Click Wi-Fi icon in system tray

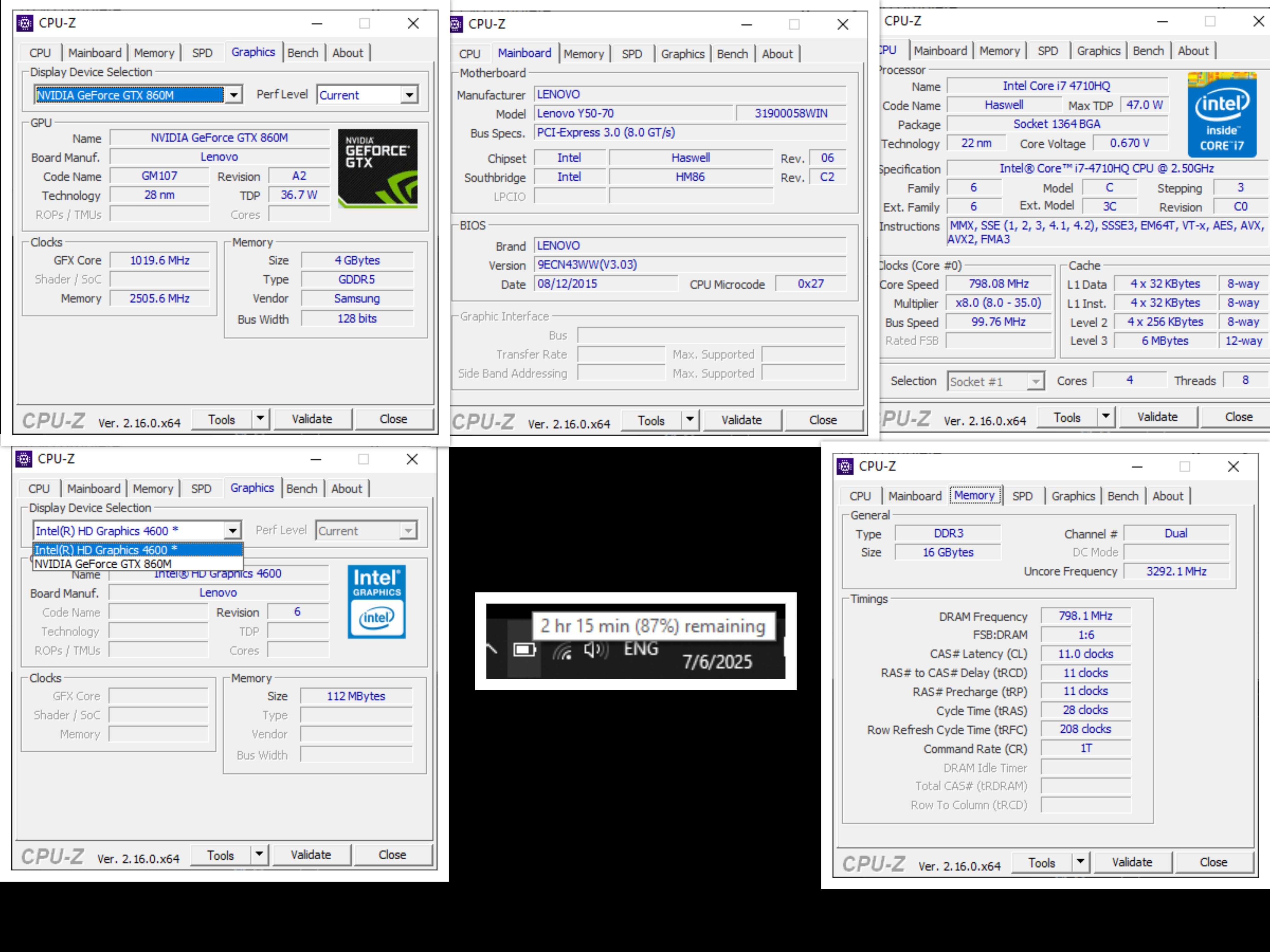point(563,651)
